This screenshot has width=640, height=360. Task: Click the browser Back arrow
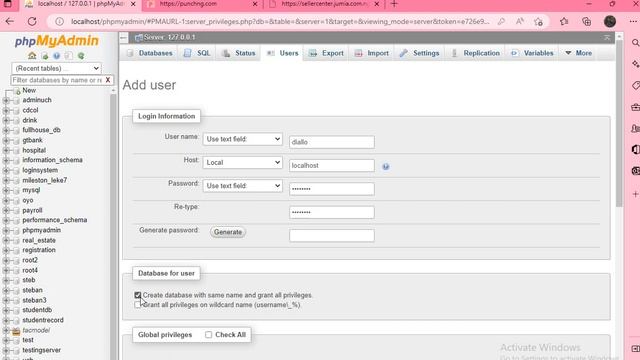[x=10, y=22]
